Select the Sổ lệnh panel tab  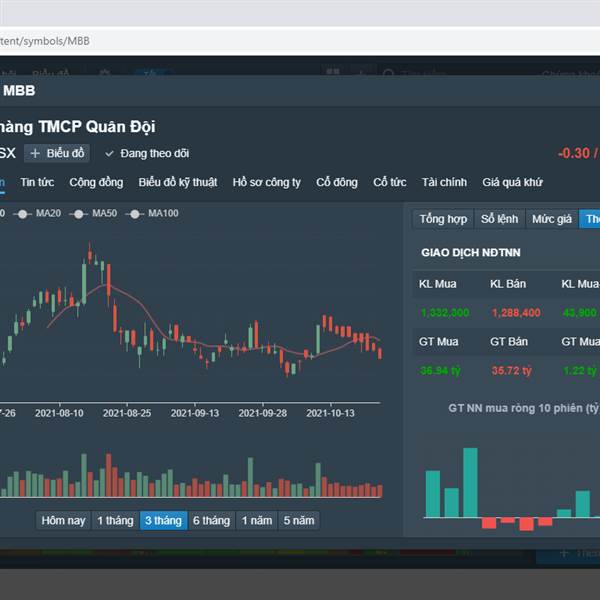[499, 219]
